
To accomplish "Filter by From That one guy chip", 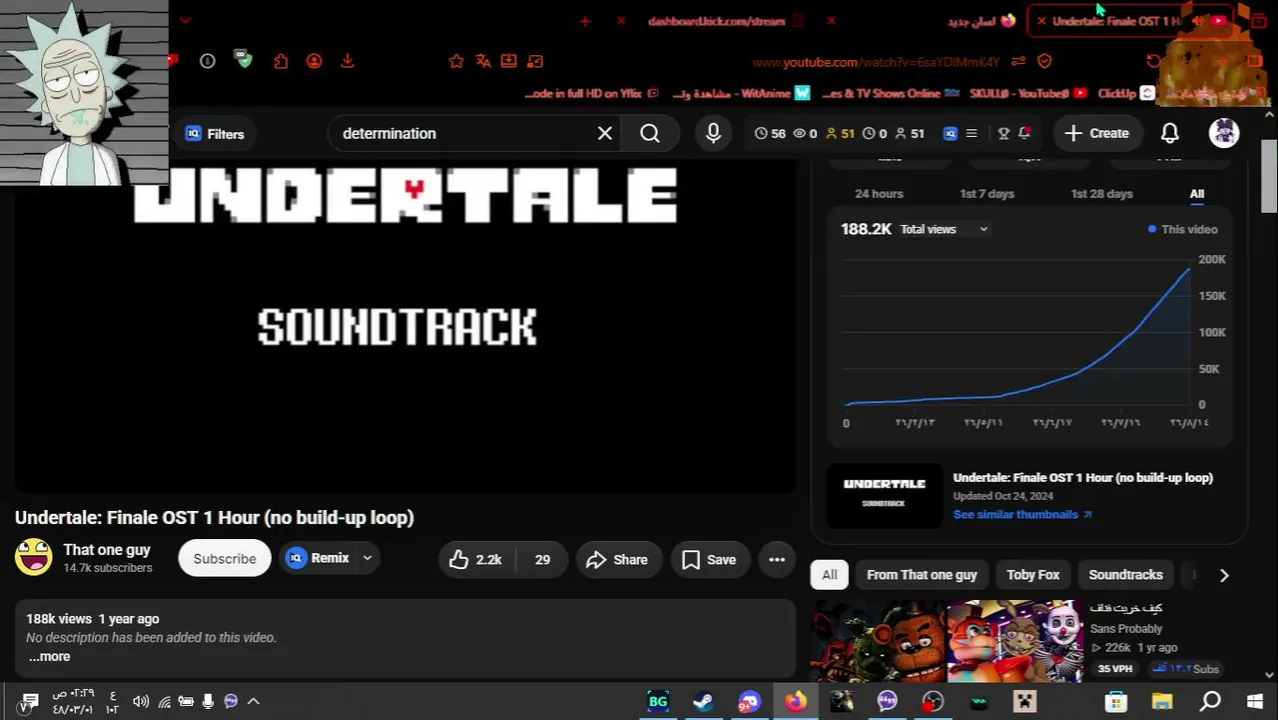I will (x=921, y=575).
